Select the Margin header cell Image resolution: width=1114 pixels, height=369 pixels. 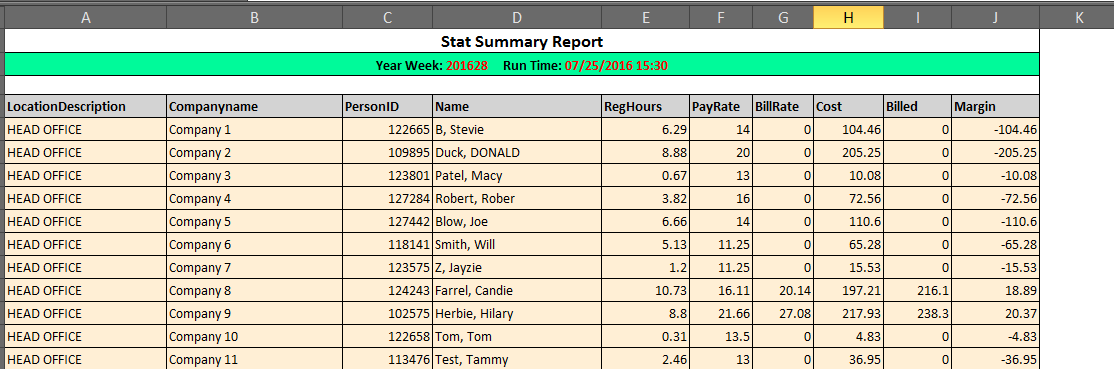(x=995, y=107)
